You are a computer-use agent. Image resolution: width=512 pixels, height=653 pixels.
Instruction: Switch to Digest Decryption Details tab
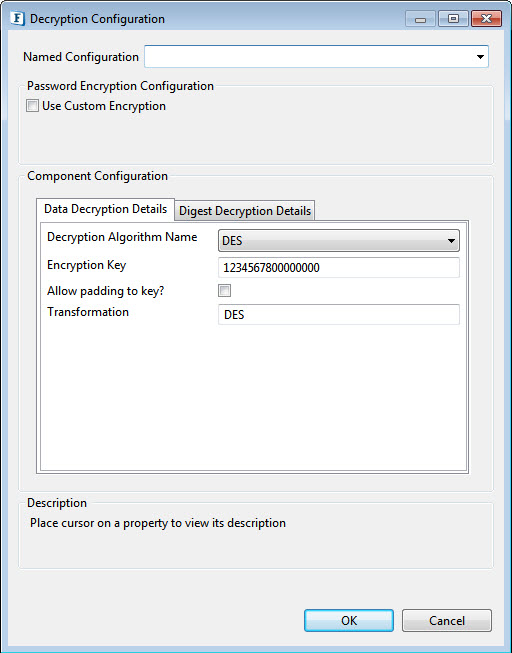click(x=245, y=211)
